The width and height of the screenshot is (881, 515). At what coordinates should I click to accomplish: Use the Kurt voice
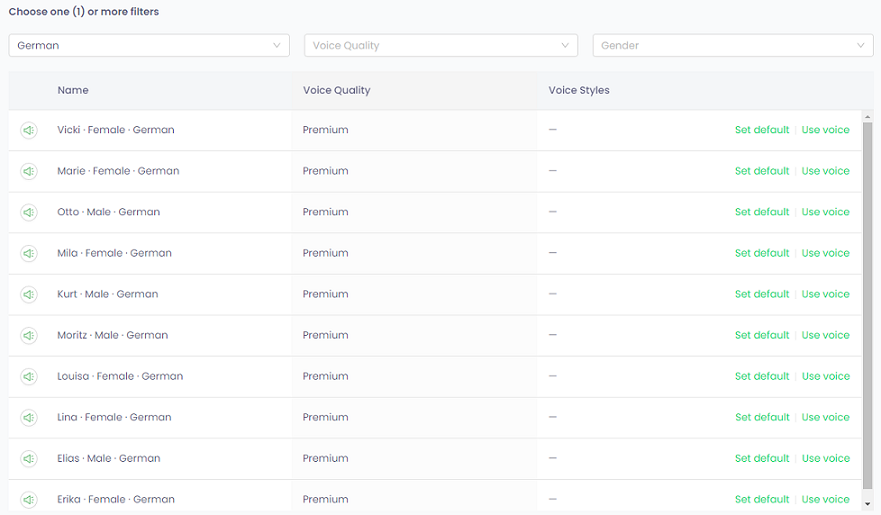click(x=825, y=294)
